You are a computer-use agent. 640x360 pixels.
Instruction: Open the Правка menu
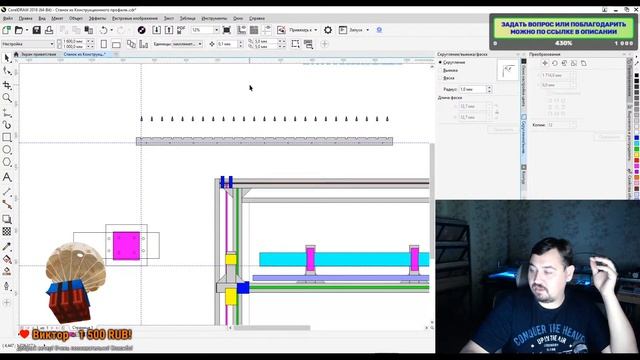tap(25, 18)
